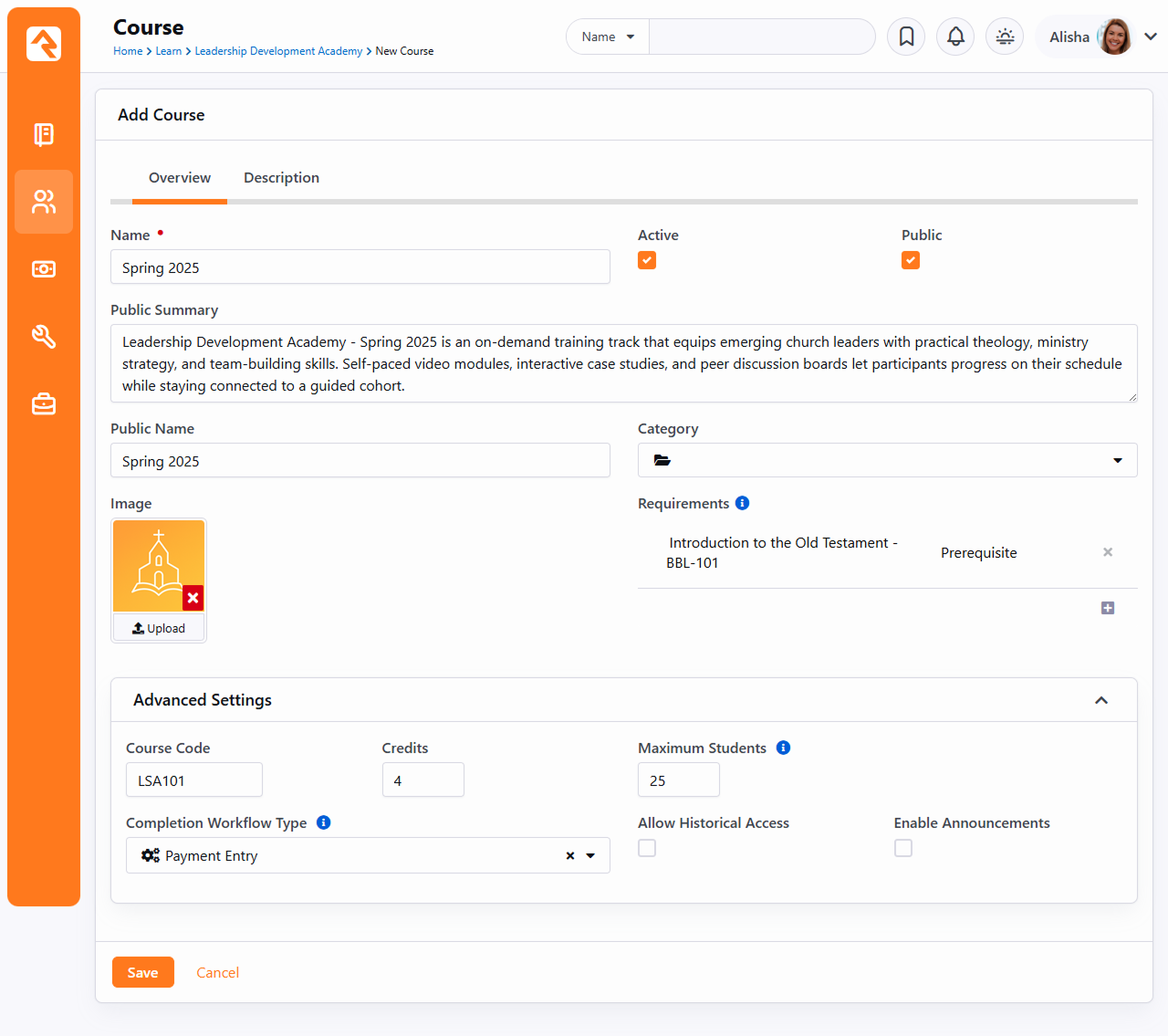The height and width of the screenshot is (1036, 1168).
Task: Open the Name search filter dropdown
Action: [608, 37]
